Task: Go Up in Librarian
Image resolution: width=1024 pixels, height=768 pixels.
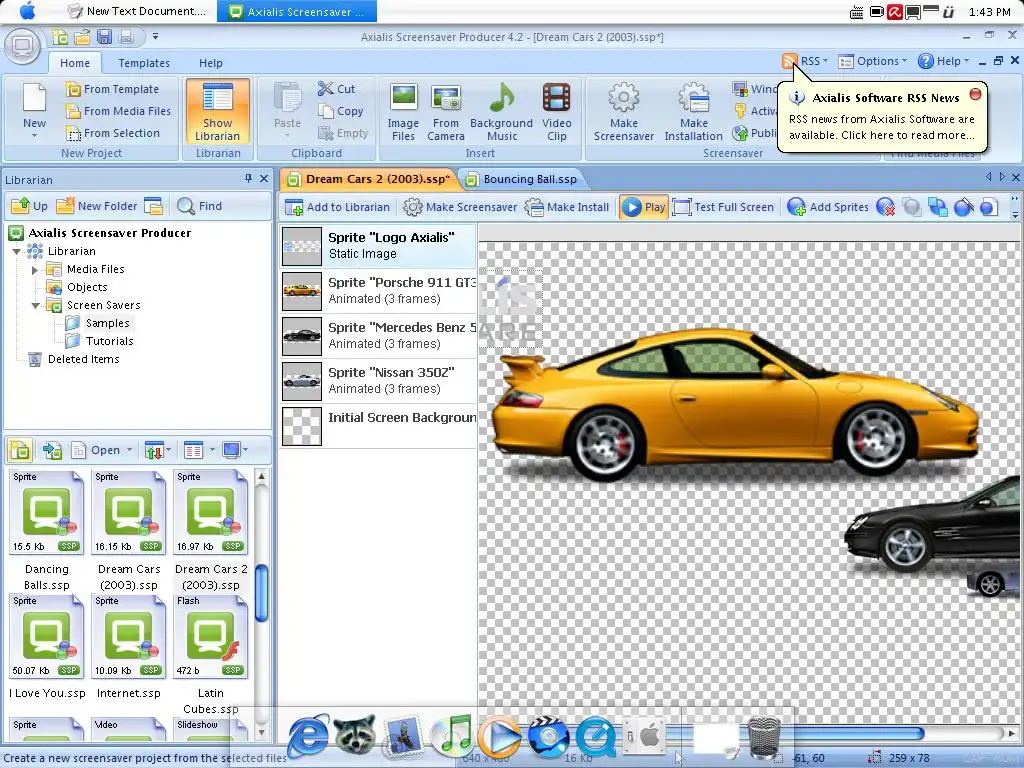Action: (x=29, y=206)
